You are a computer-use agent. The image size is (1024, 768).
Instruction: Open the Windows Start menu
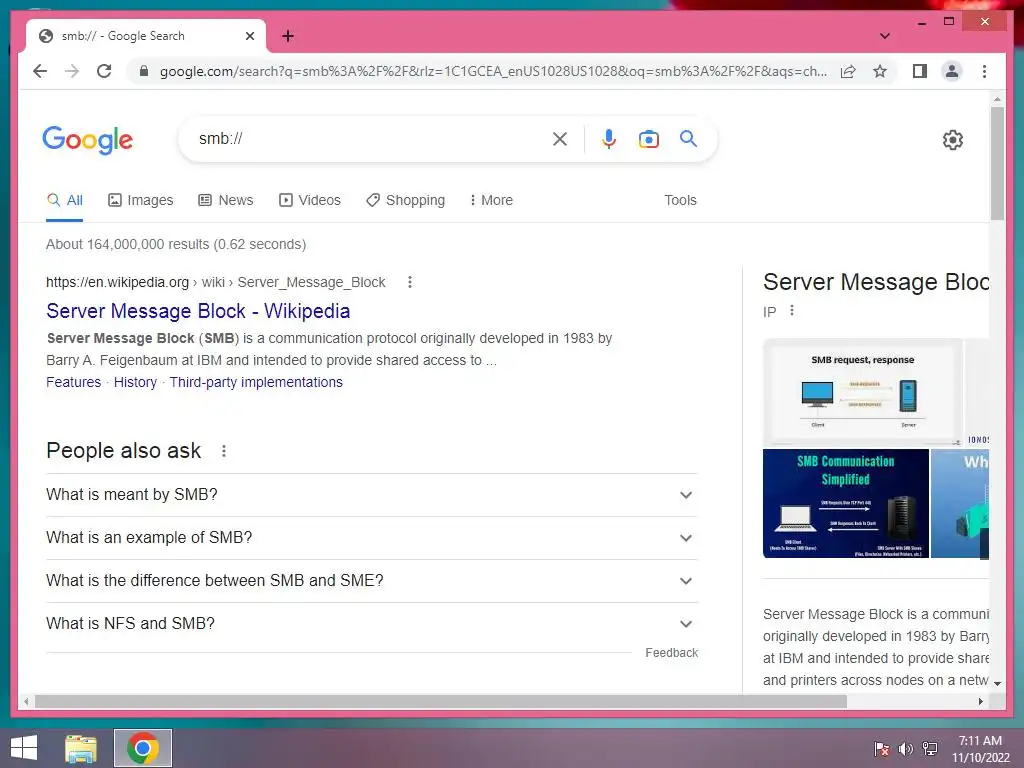[x=24, y=748]
